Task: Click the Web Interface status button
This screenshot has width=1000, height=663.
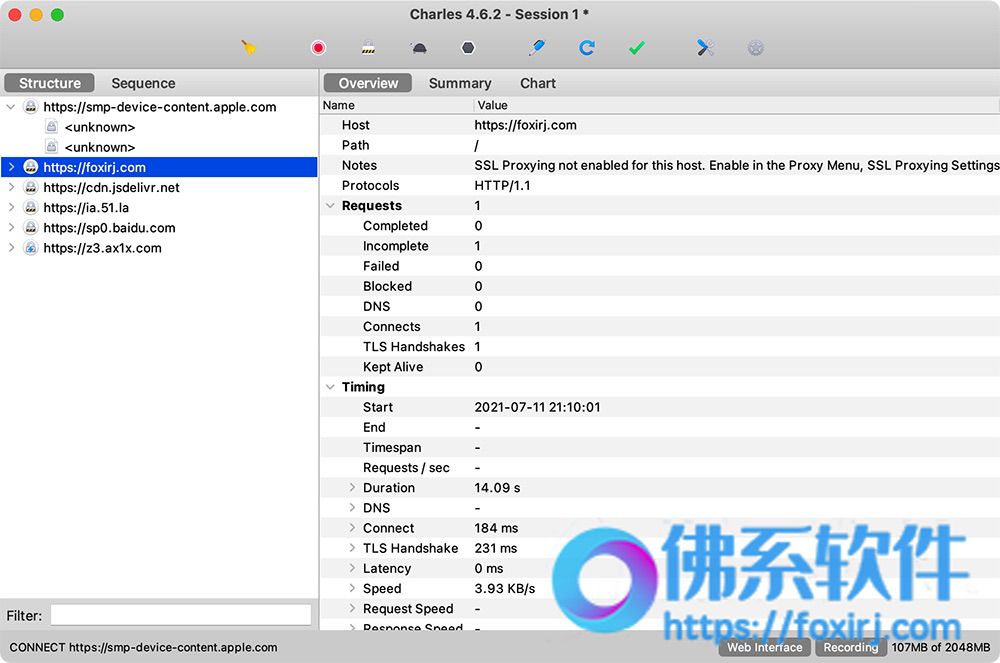Action: pyautogui.click(x=765, y=647)
